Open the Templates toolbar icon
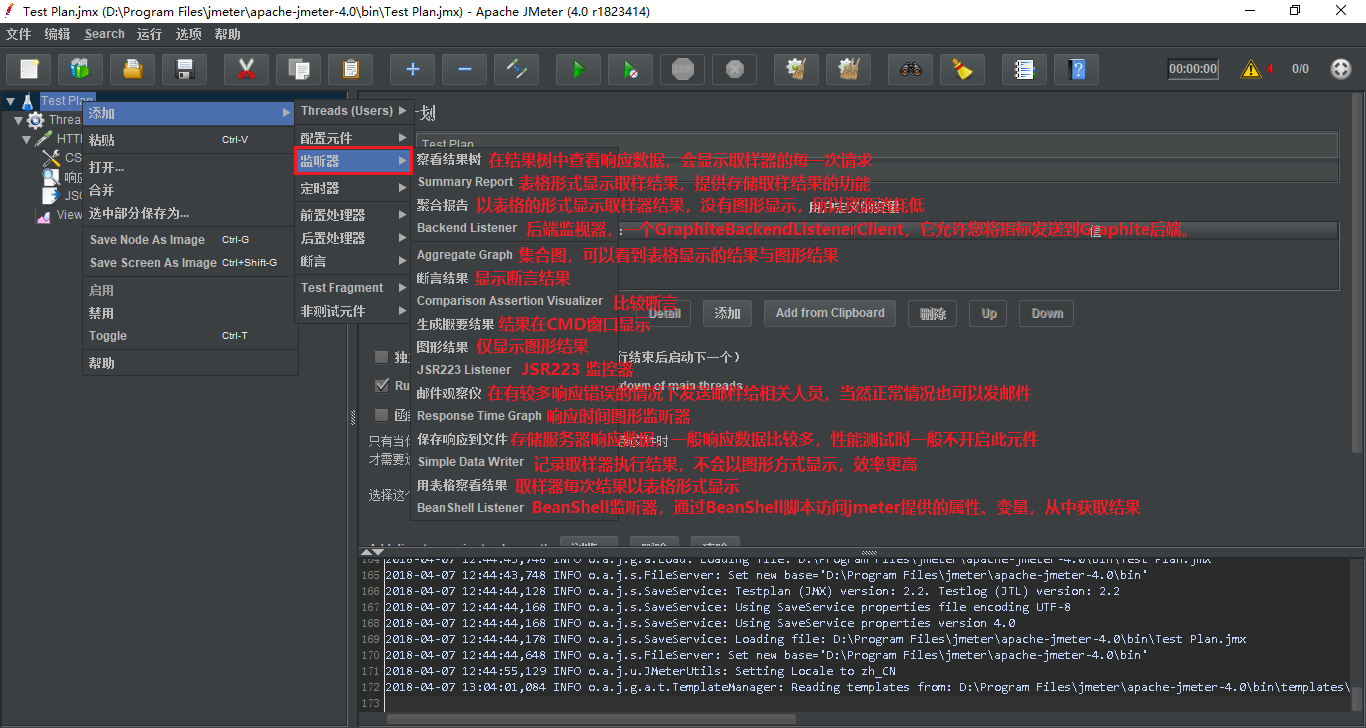The image size is (1366, 728). pyautogui.click(x=80, y=69)
